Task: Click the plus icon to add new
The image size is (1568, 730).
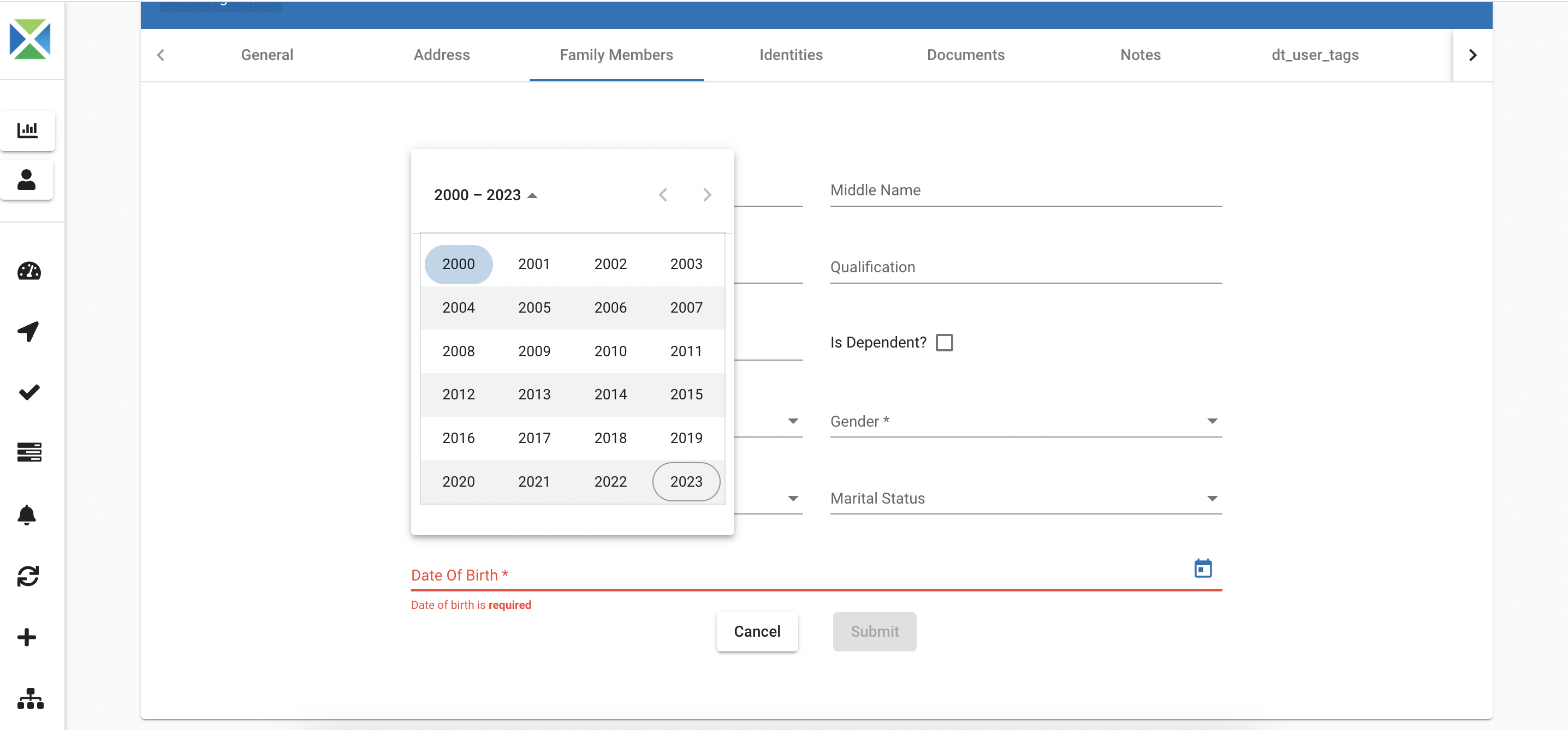Action: point(28,638)
